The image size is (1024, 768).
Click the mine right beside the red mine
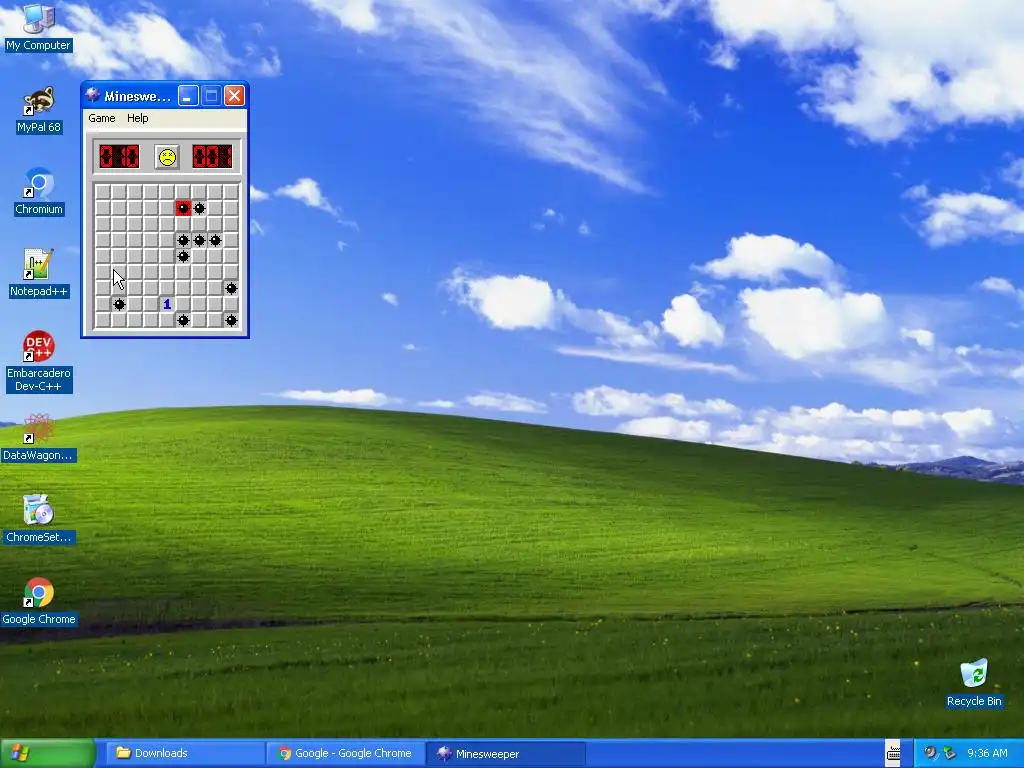[199, 208]
